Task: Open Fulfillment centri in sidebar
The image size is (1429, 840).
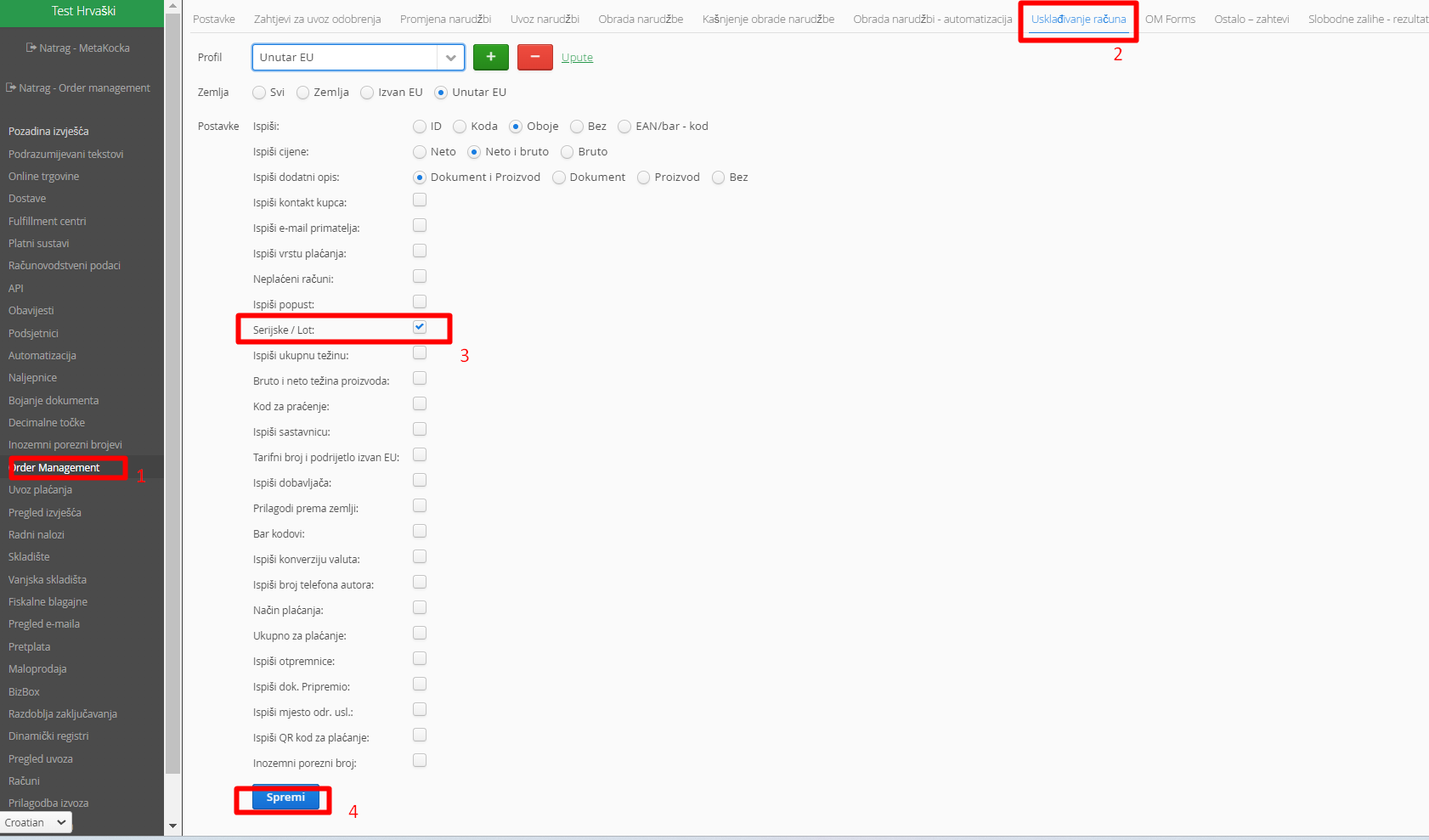Action: click(48, 222)
